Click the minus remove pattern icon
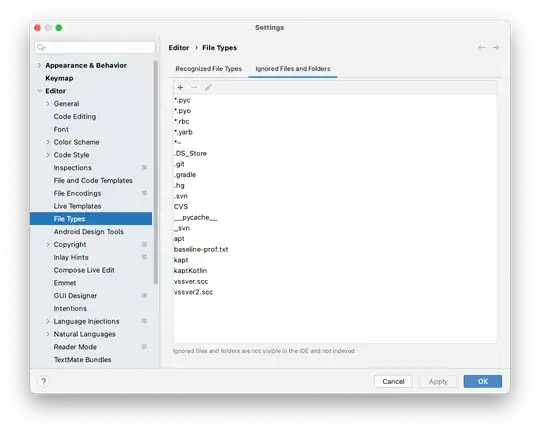The height and width of the screenshot is (433, 540). (x=194, y=87)
